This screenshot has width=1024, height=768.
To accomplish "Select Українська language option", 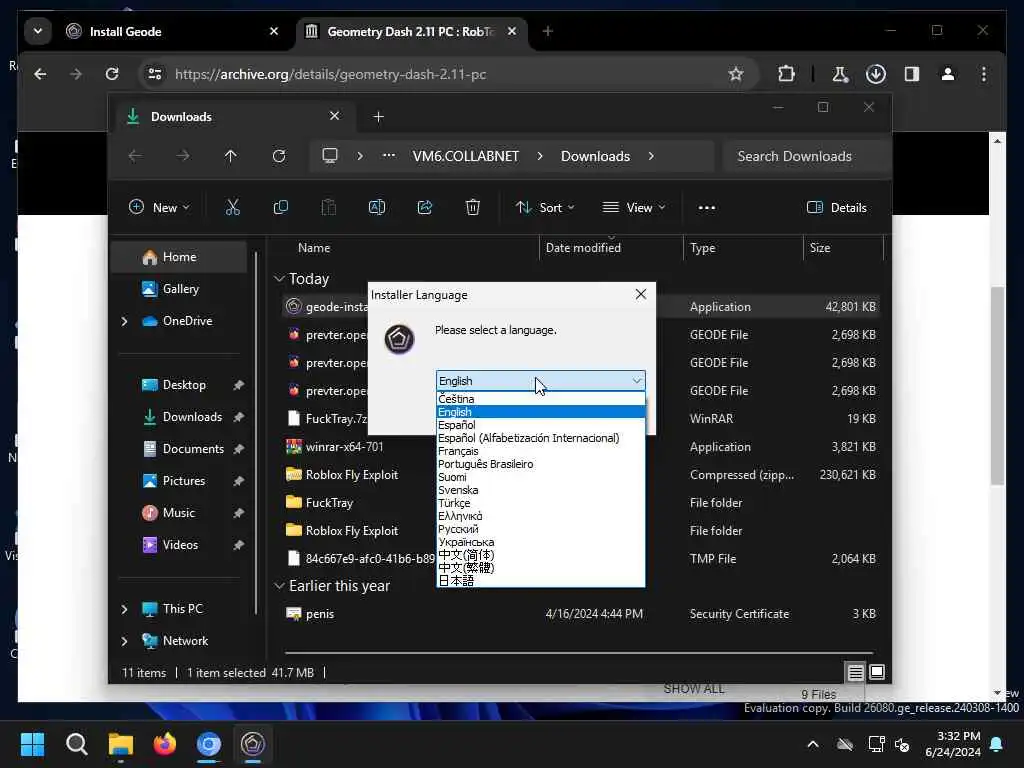I will (x=540, y=542).
